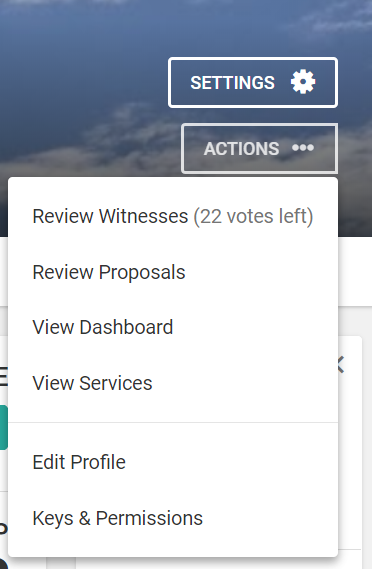372x569 pixels.
Task: Select Edit Profile option
Action: [x=79, y=462]
